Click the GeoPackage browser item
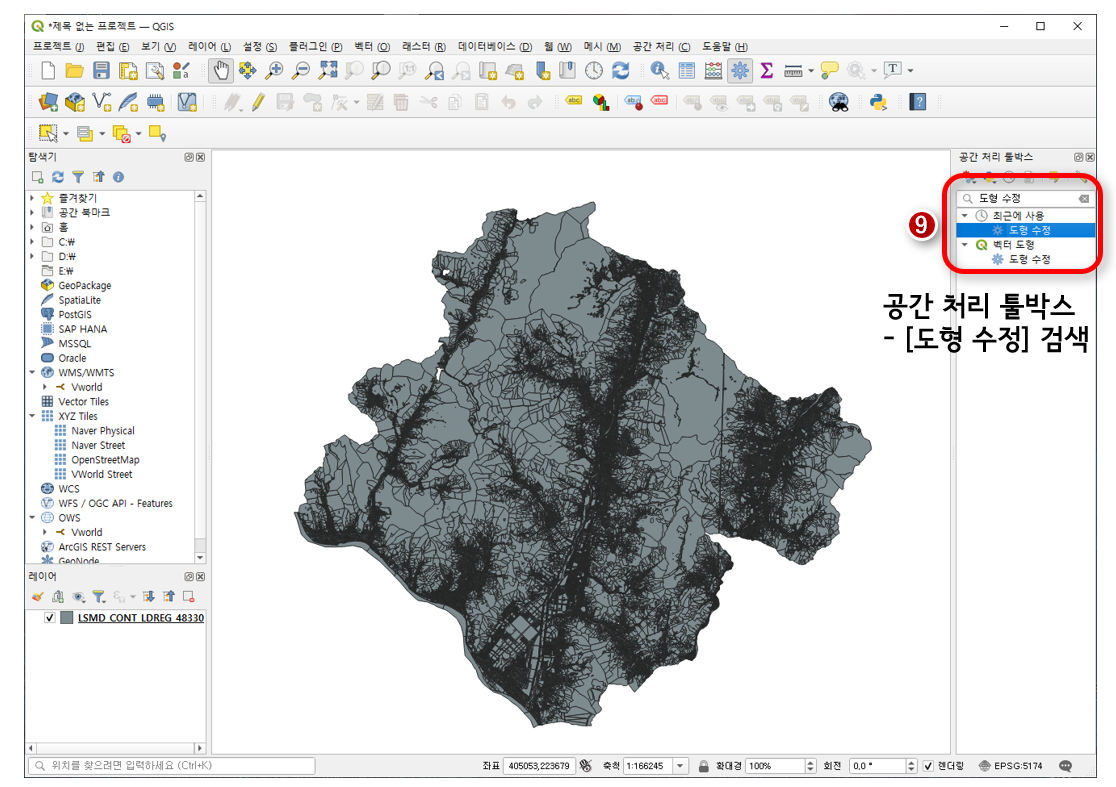This screenshot has width=1116, height=787. coord(85,285)
